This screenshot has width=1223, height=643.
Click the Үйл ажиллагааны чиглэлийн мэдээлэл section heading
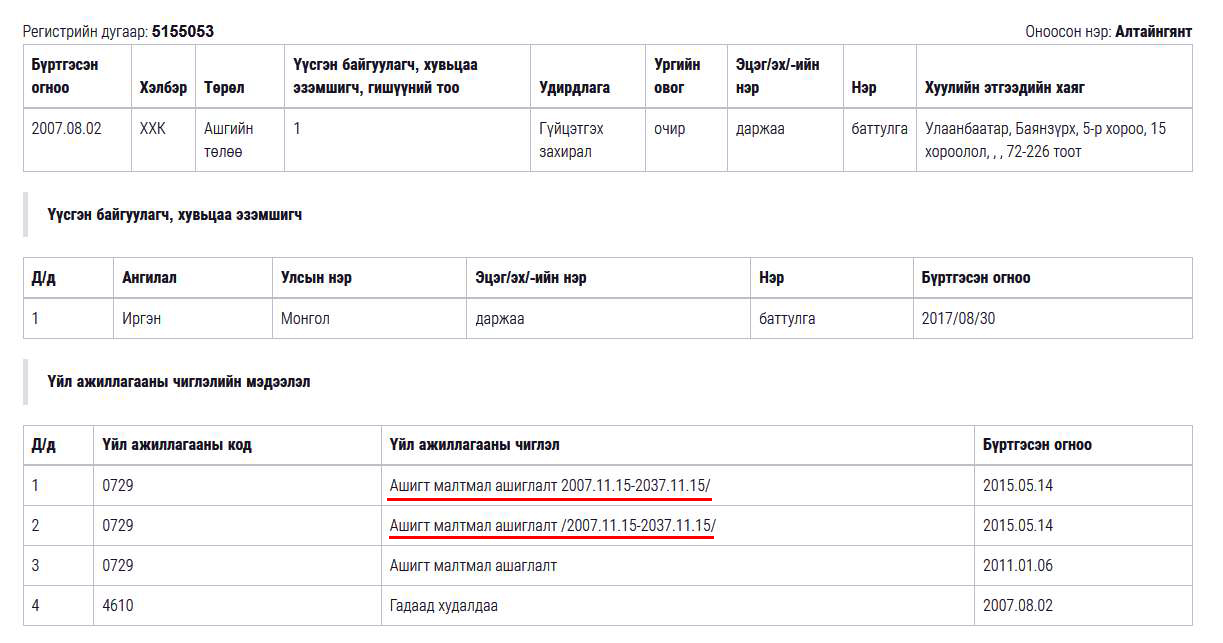pos(178,382)
